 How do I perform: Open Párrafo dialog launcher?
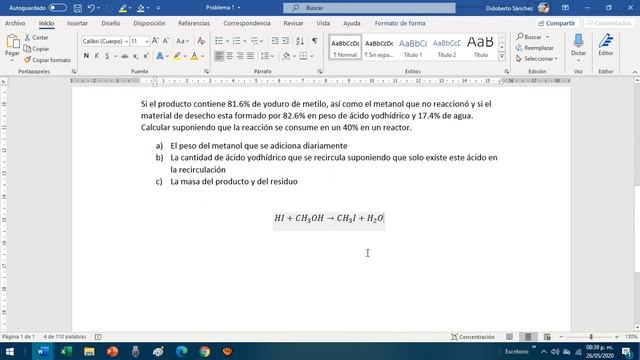click(x=320, y=71)
